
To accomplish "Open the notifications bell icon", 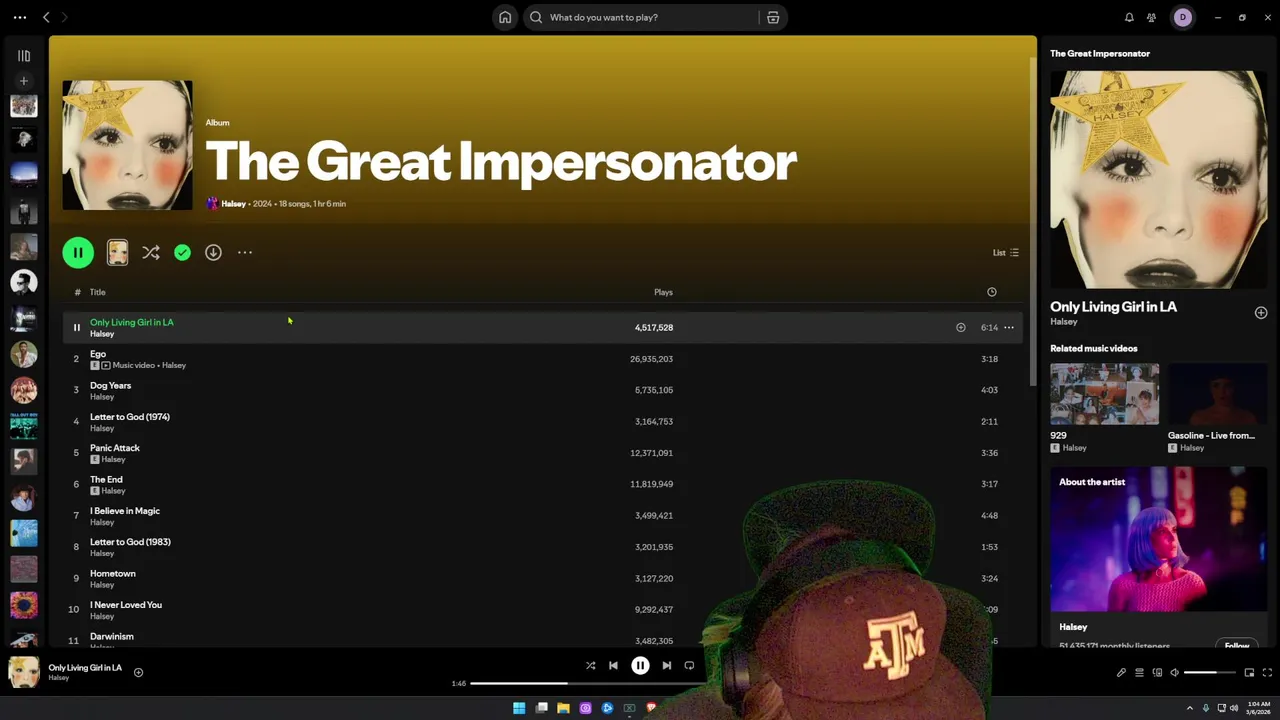I will tap(1129, 17).
